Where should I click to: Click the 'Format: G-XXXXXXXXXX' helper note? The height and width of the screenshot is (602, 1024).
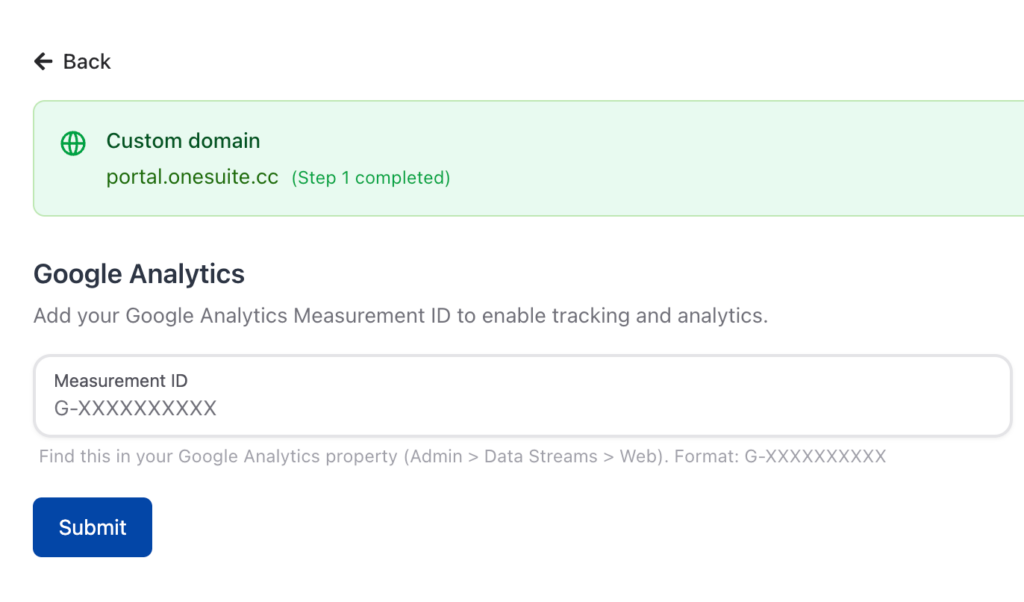coord(780,457)
